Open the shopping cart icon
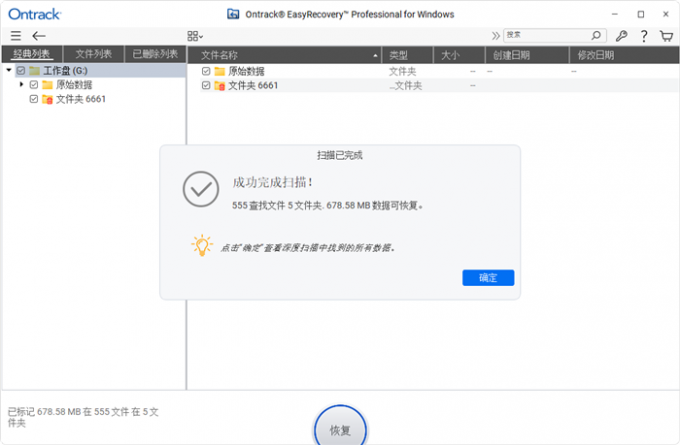Screen dimensions: 680x445 pyautogui.click(x=666, y=36)
